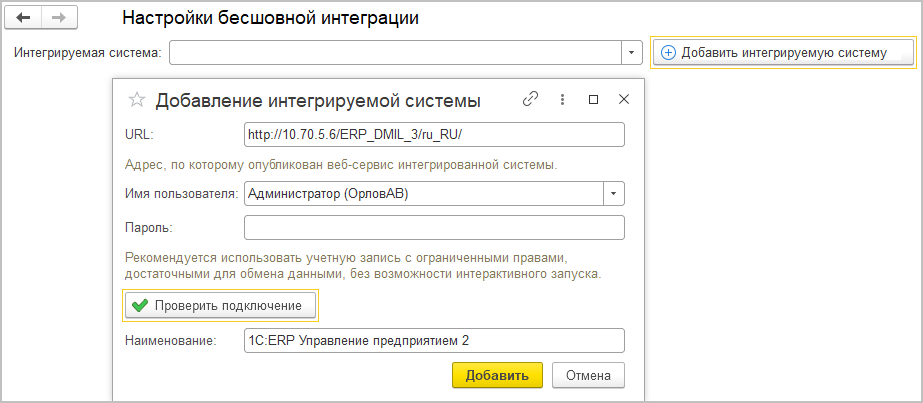Click the back arrow navigation button

[x=24, y=19]
